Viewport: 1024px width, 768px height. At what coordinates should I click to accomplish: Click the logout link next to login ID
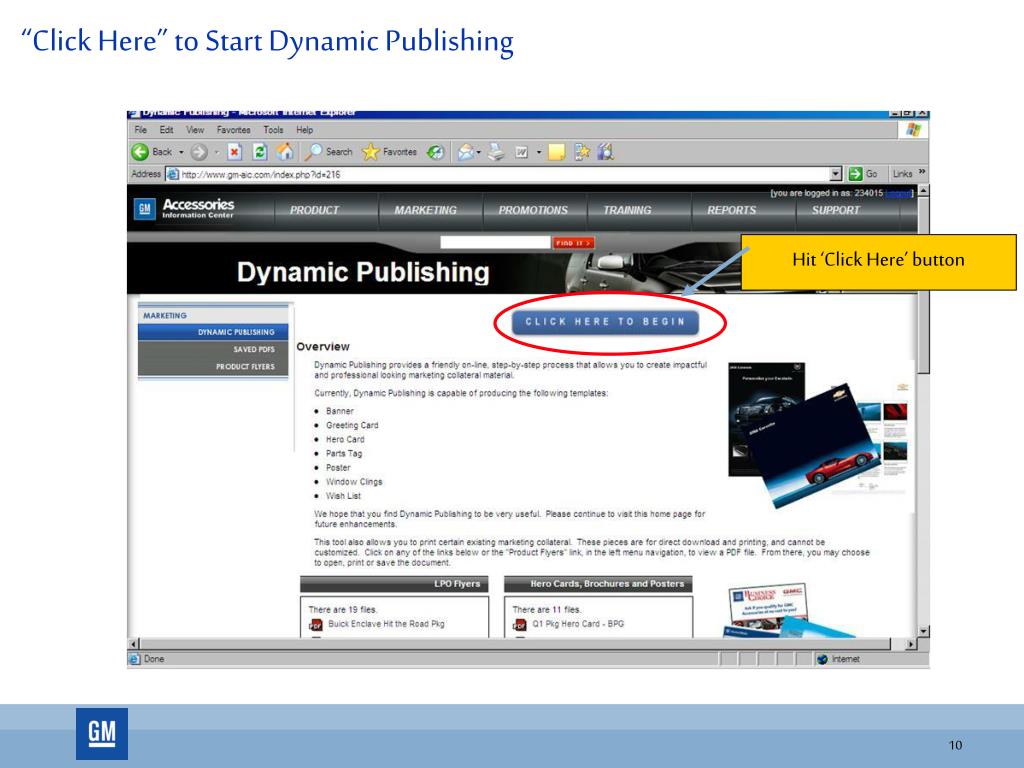[x=898, y=193]
